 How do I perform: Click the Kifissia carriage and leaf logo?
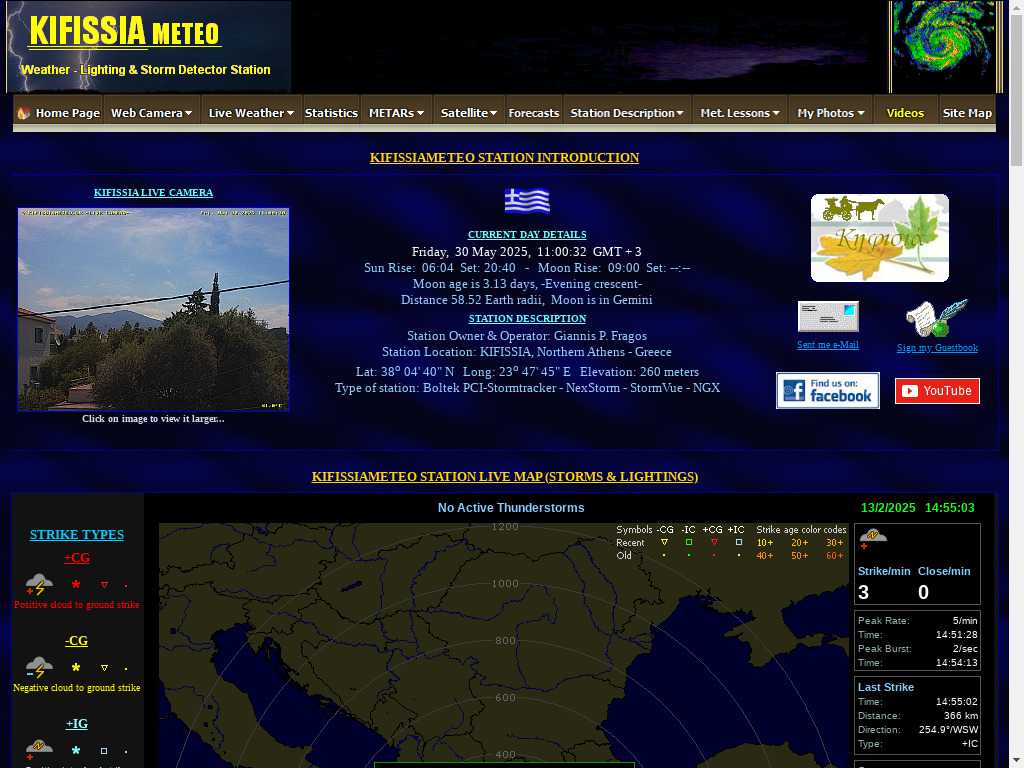[880, 238]
